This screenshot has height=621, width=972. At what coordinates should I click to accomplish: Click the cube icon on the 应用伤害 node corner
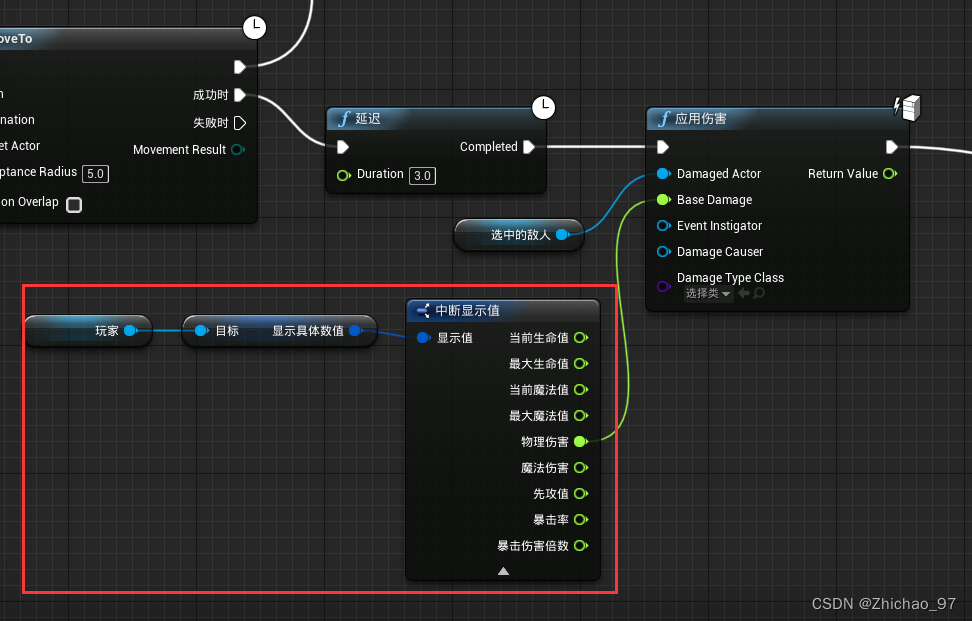coord(908,107)
